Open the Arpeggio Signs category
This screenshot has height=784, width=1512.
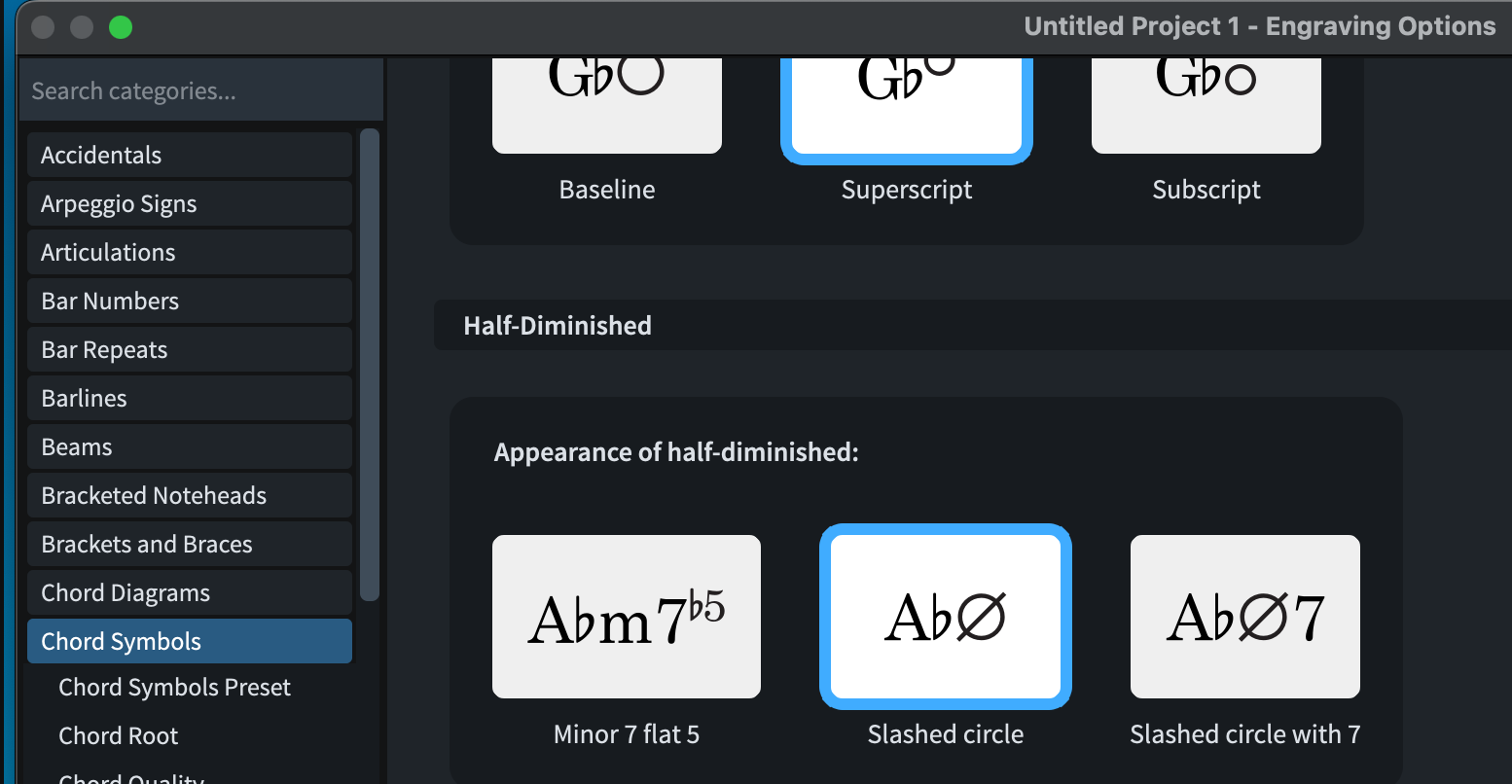point(189,204)
